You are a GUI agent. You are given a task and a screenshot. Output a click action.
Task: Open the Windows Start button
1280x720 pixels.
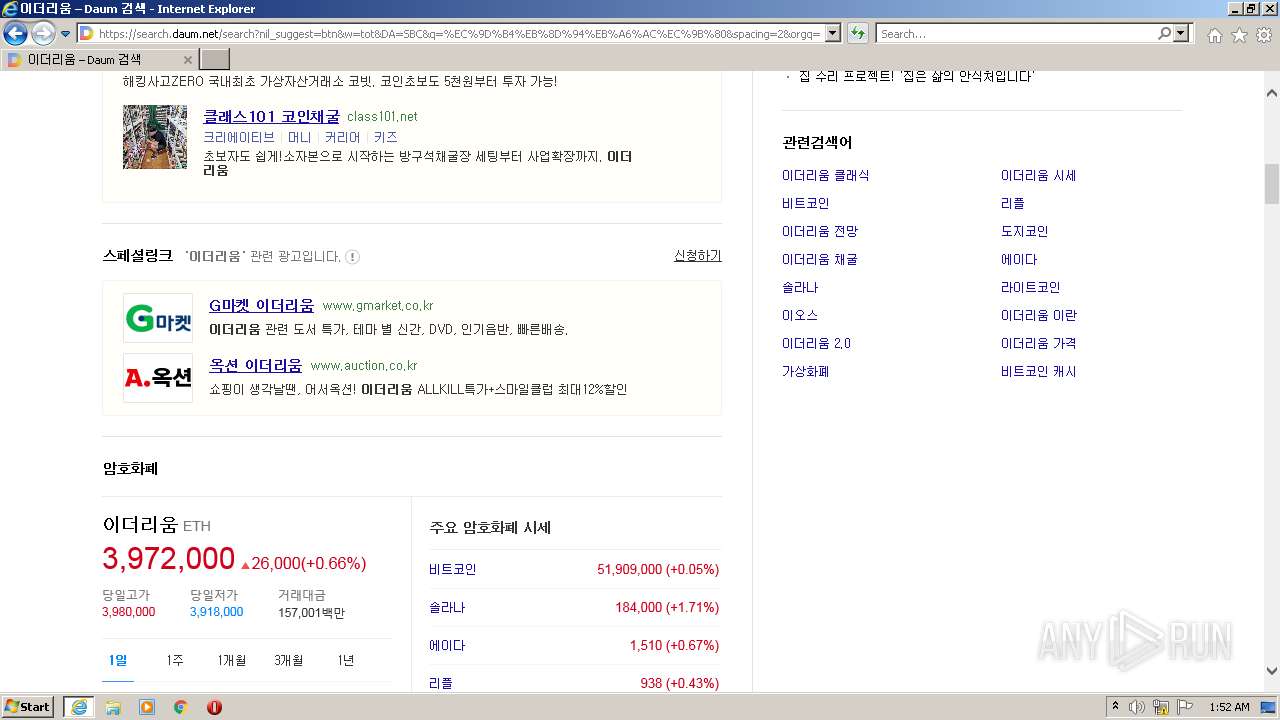click(28, 707)
